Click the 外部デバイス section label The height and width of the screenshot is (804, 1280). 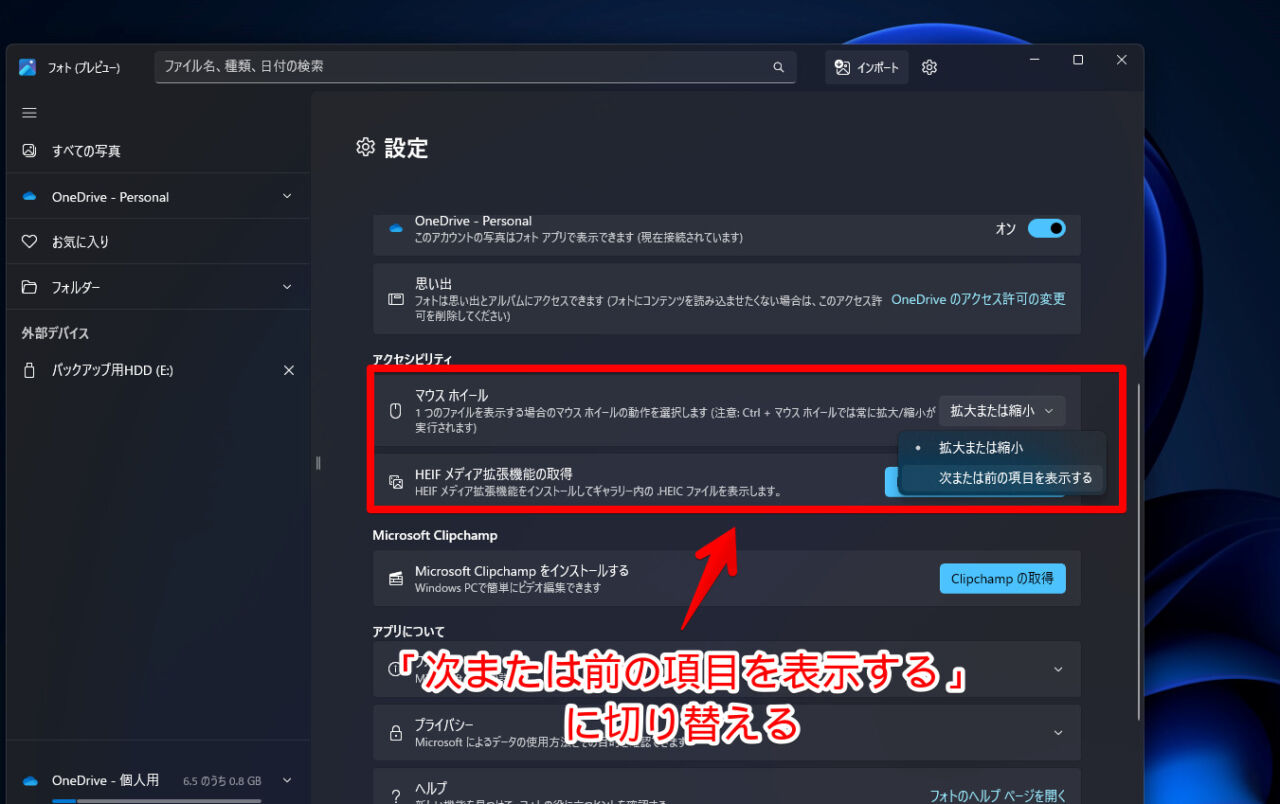pyautogui.click(x=55, y=333)
